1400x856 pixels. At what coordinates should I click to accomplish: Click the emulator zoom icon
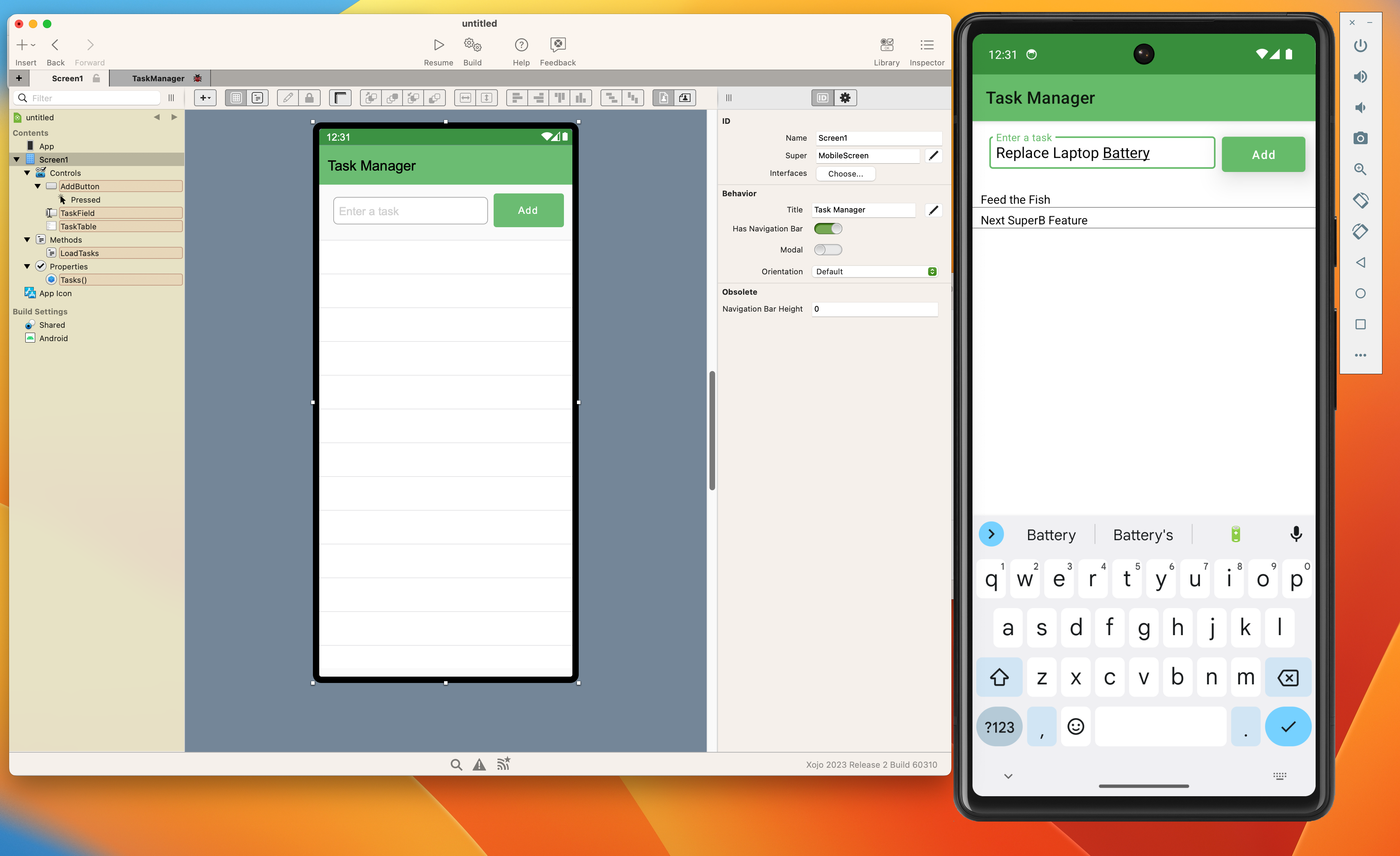(1360, 170)
